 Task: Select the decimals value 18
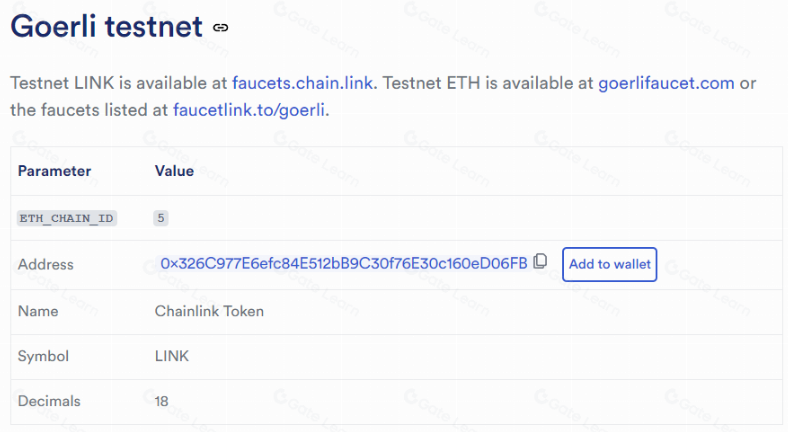point(162,401)
